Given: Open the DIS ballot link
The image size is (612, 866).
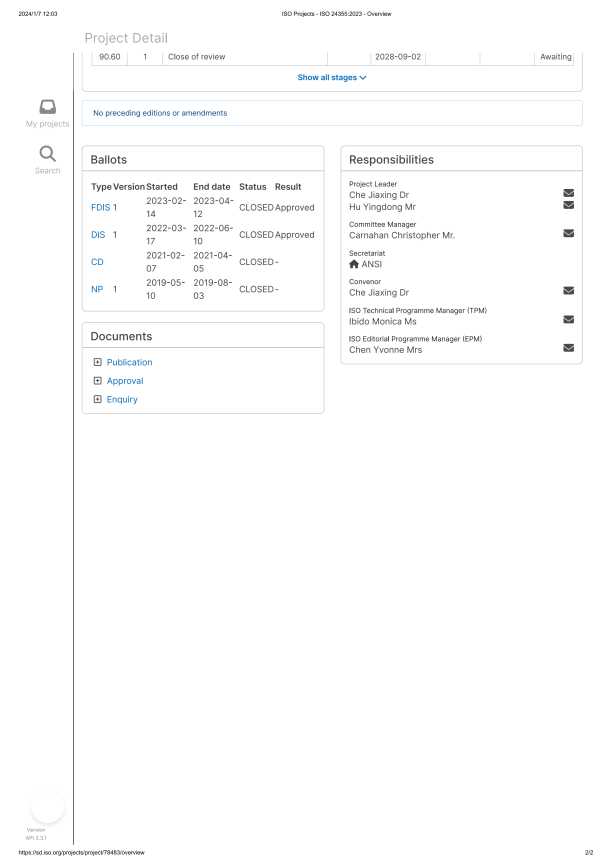Looking at the screenshot, I should point(98,235).
